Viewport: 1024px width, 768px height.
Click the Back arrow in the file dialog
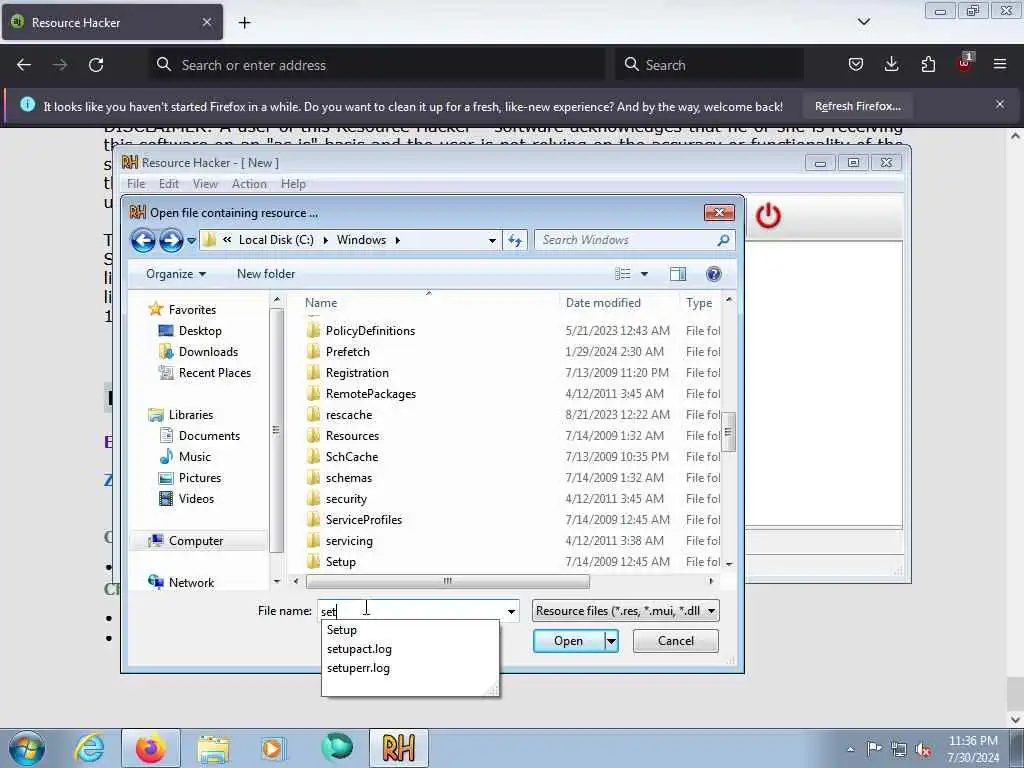tap(143, 240)
